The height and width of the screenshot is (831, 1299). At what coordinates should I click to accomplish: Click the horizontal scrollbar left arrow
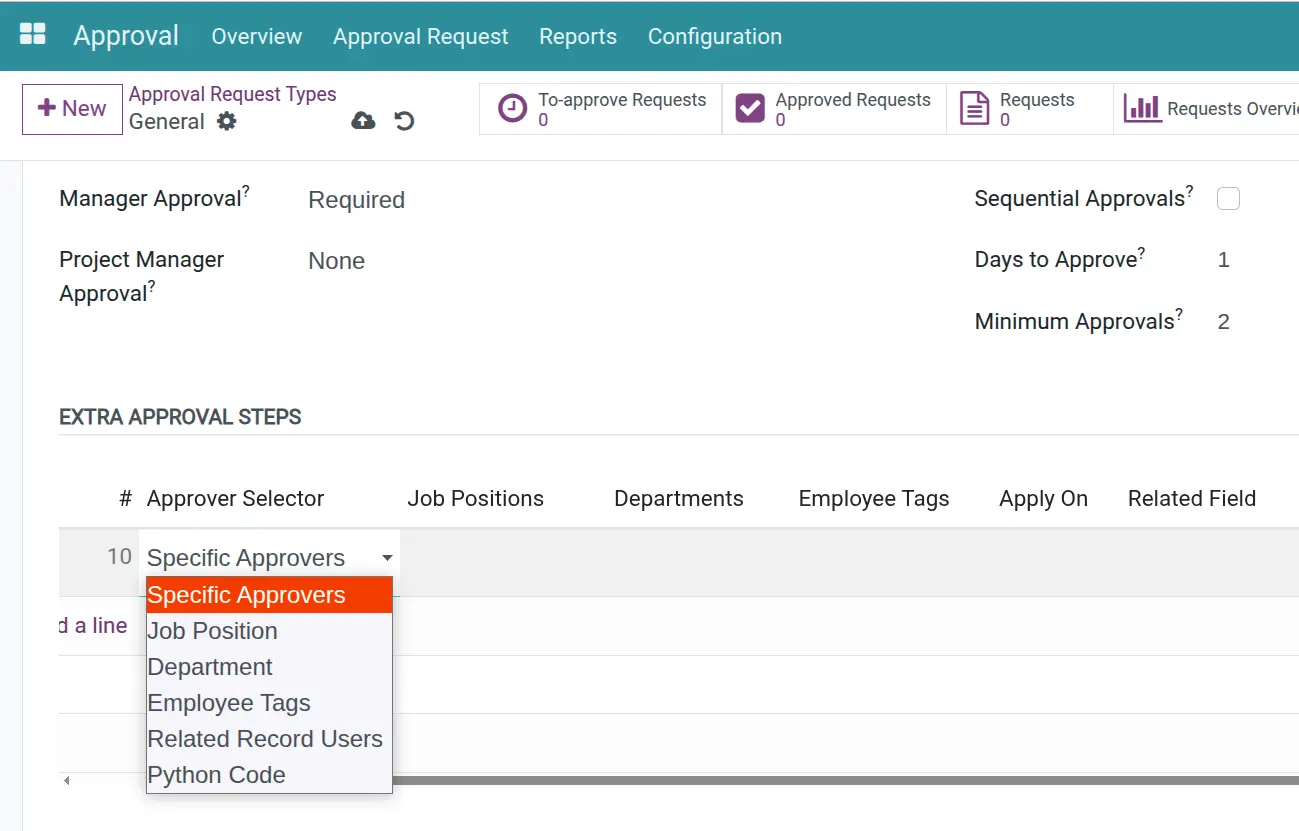(x=67, y=780)
